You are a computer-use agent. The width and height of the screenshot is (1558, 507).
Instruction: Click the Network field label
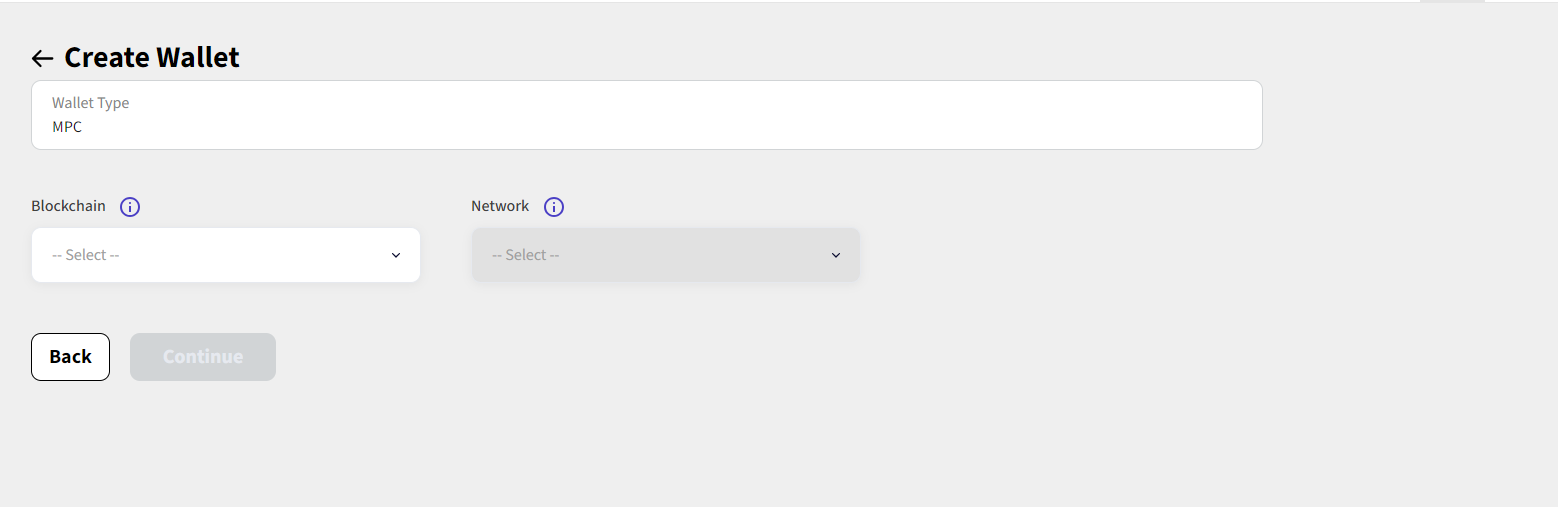(x=500, y=206)
